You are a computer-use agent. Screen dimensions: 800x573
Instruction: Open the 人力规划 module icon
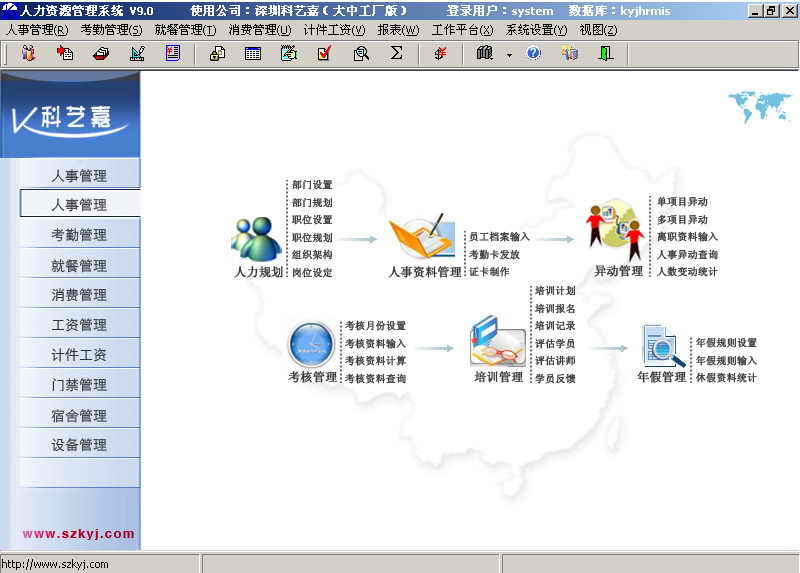257,239
